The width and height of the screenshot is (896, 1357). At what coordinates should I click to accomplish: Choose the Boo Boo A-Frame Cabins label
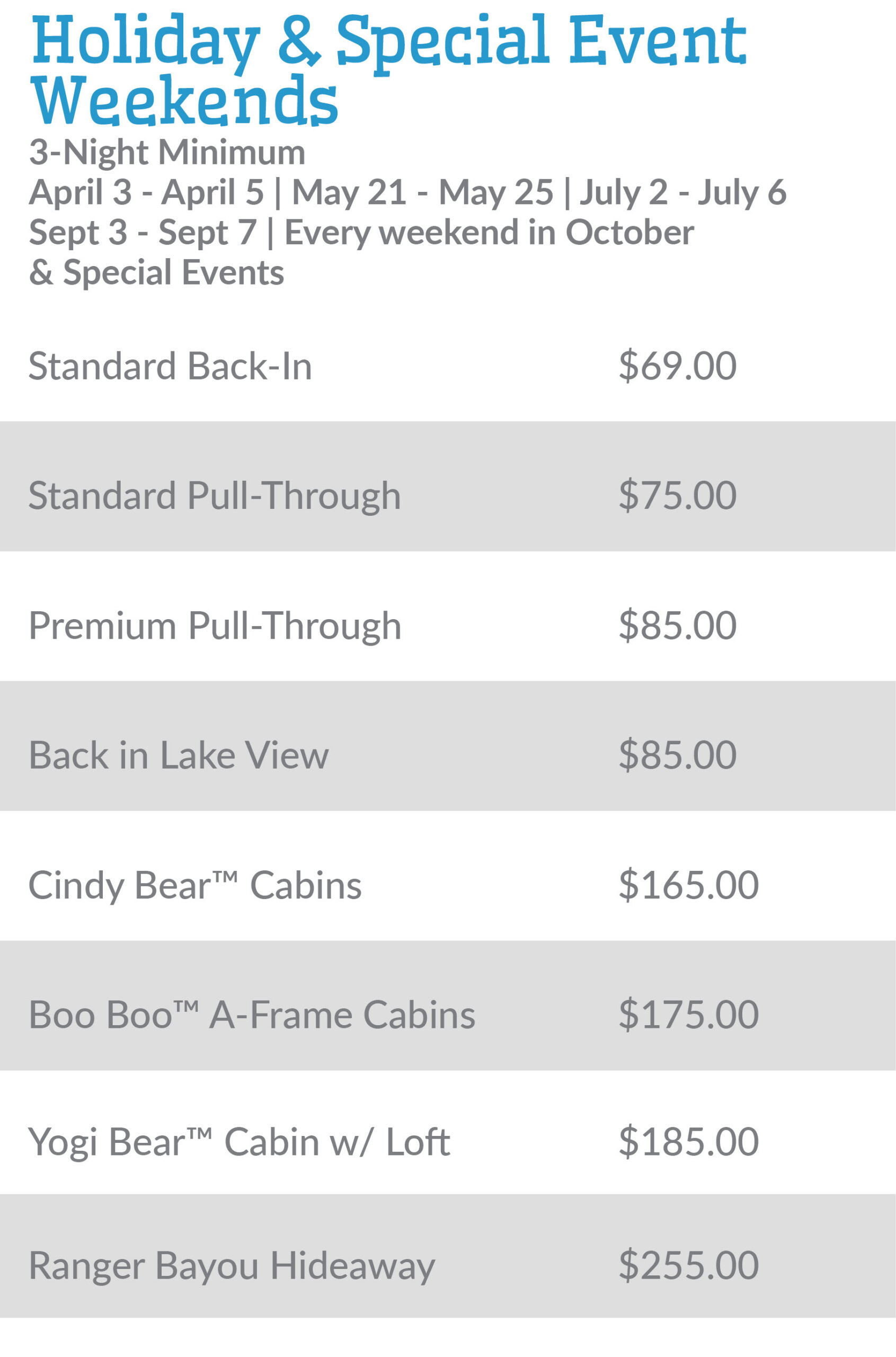[252, 1015]
